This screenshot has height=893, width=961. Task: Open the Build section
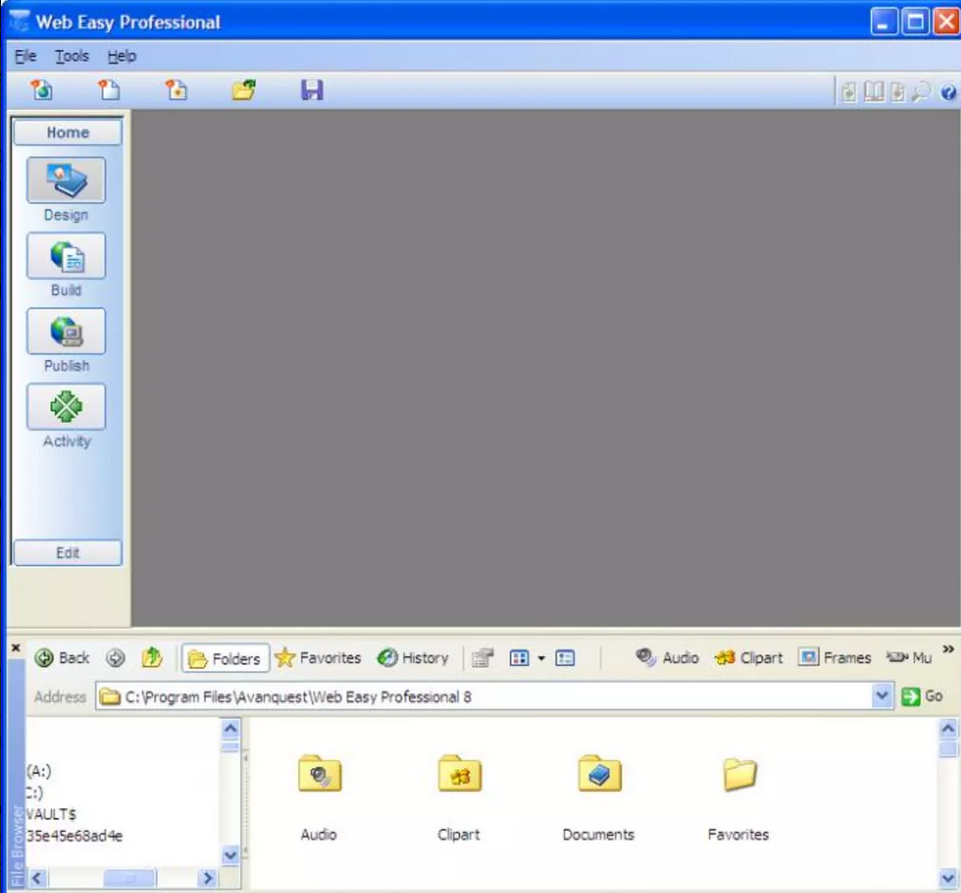(x=66, y=256)
